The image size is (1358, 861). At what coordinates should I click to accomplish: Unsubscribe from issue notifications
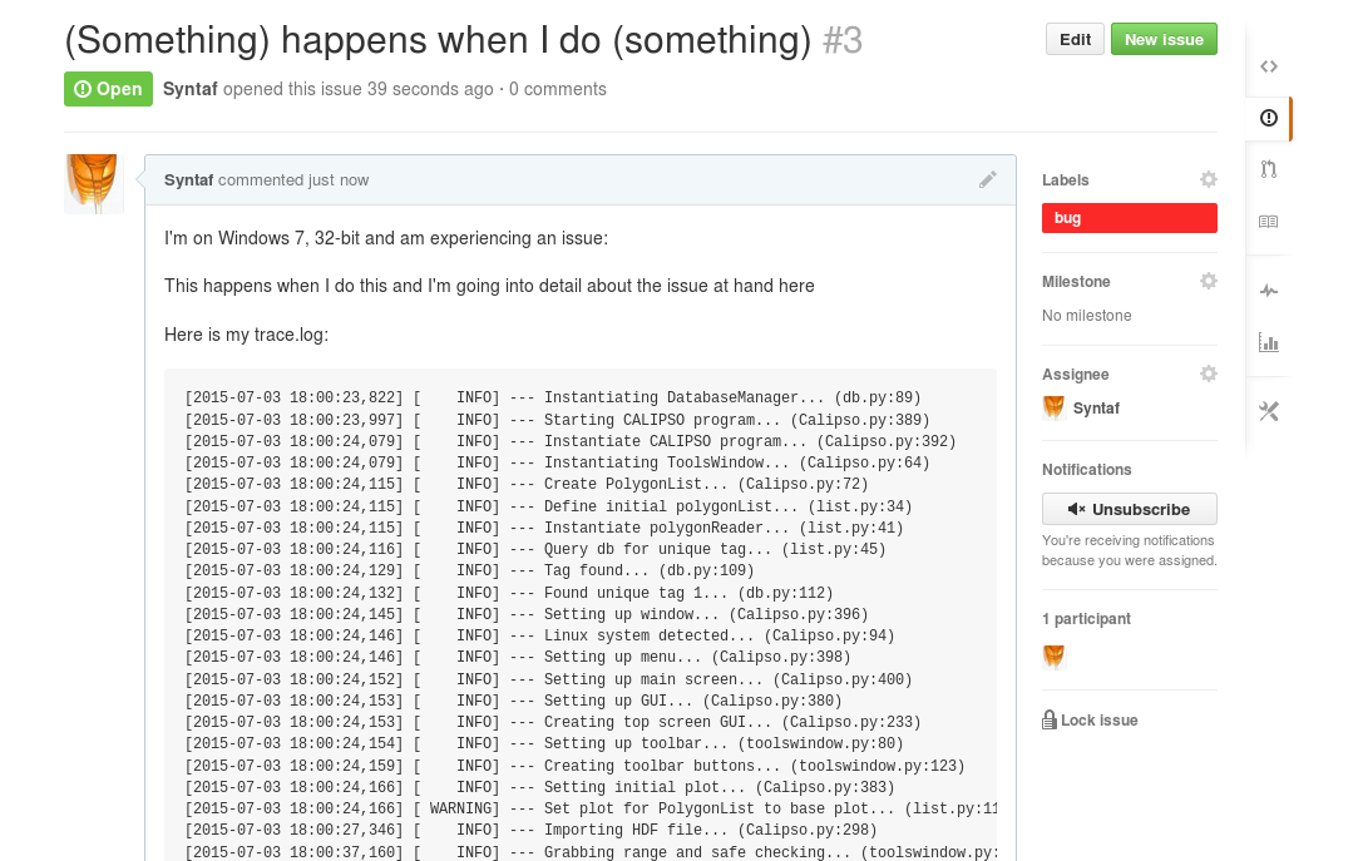(1129, 509)
